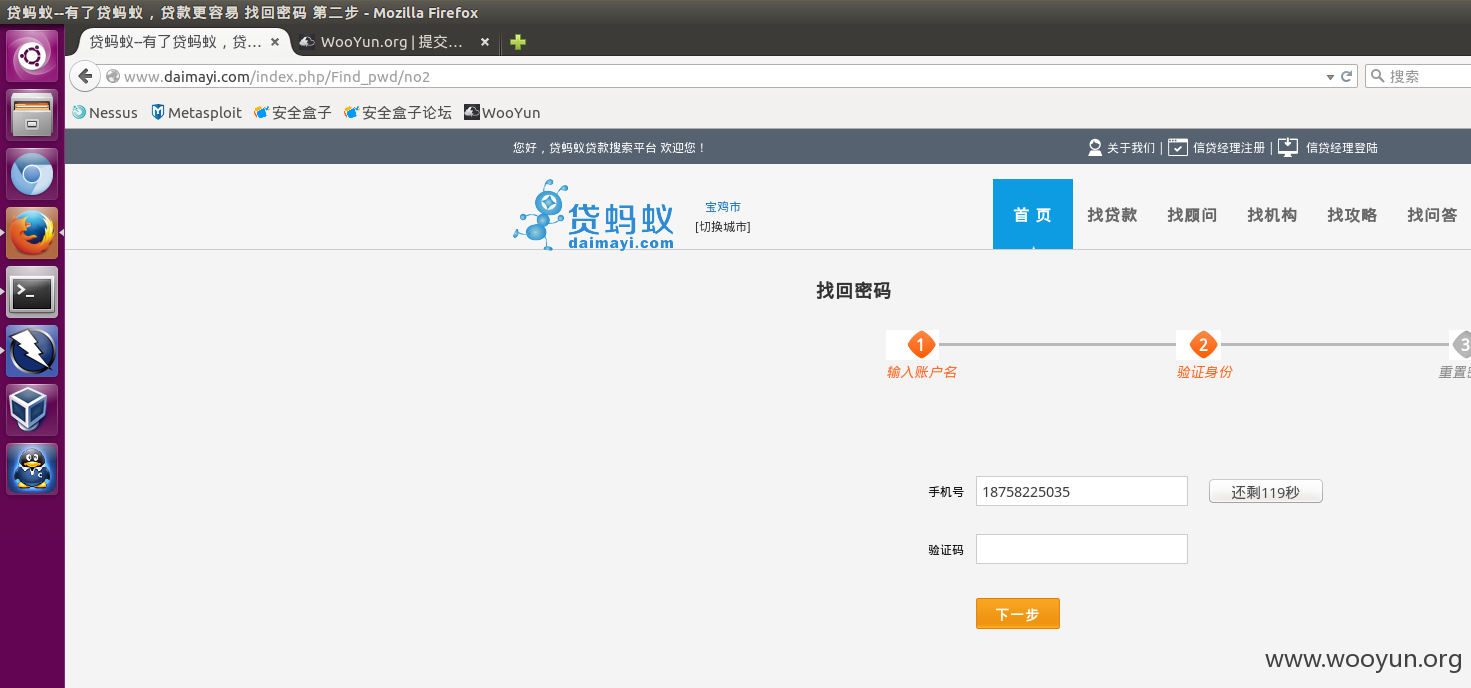The width and height of the screenshot is (1471, 688).
Task: Launch VirtualBox from the dock
Action: click(x=32, y=410)
